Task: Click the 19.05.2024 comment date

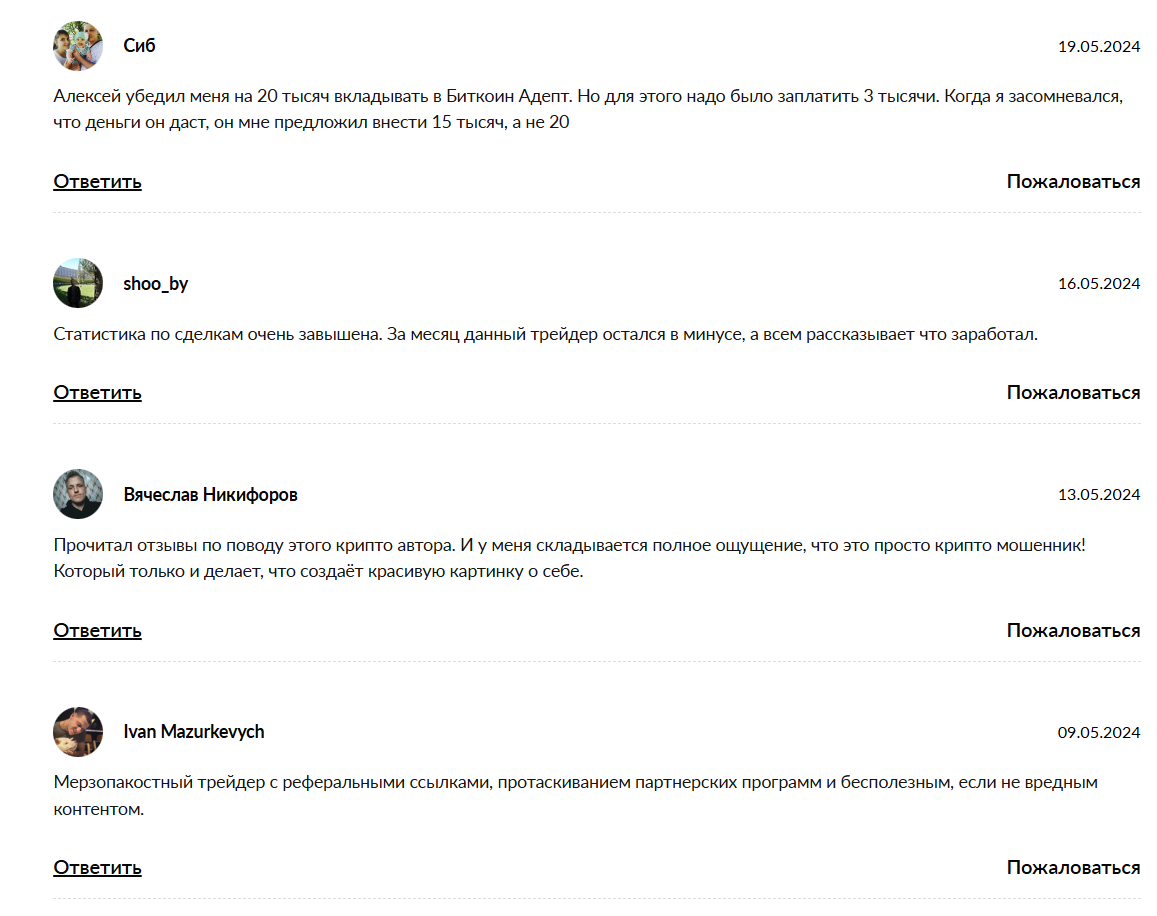Action: point(1099,47)
